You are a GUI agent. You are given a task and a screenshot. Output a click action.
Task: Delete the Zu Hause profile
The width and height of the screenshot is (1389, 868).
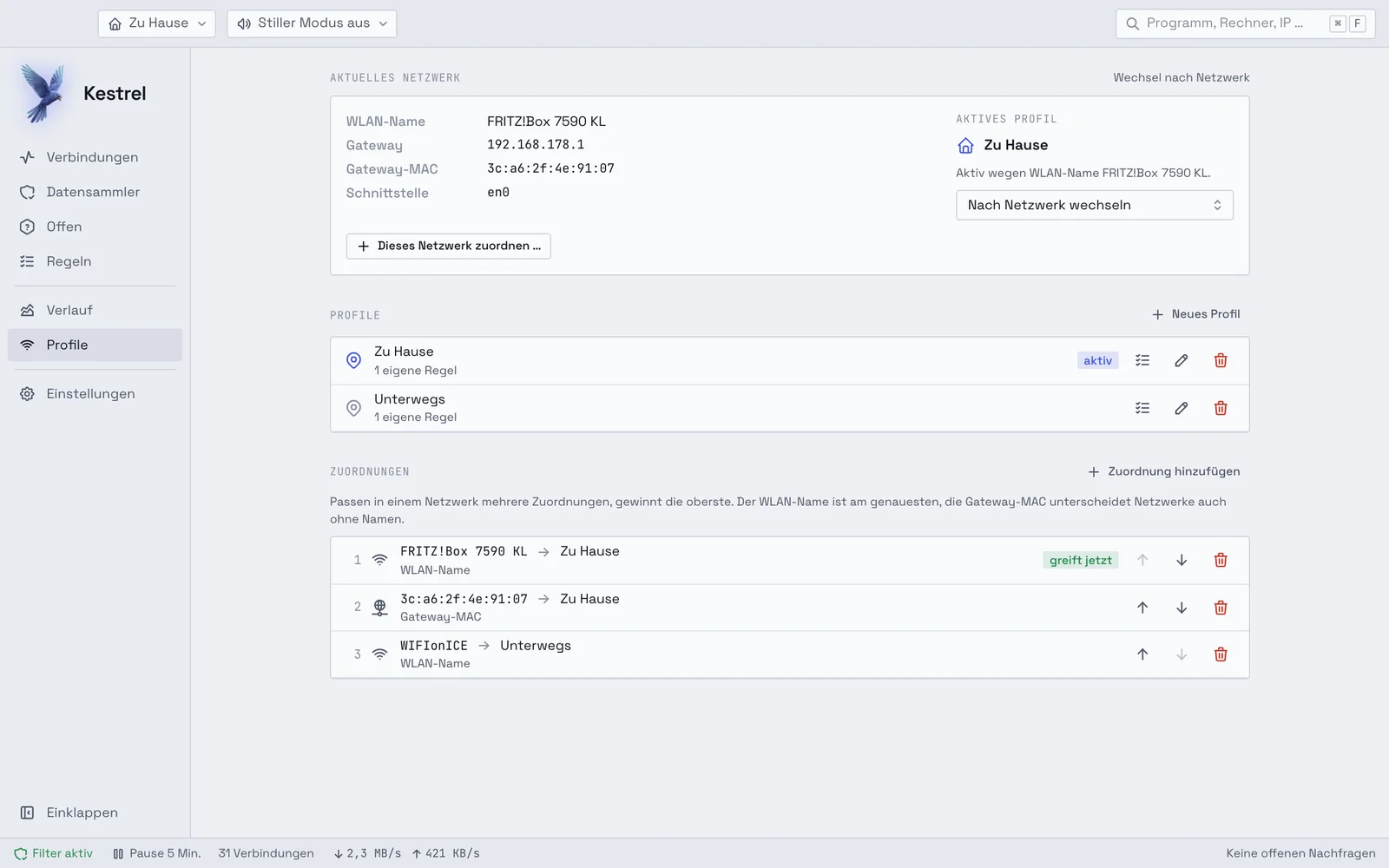tap(1221, 360)
